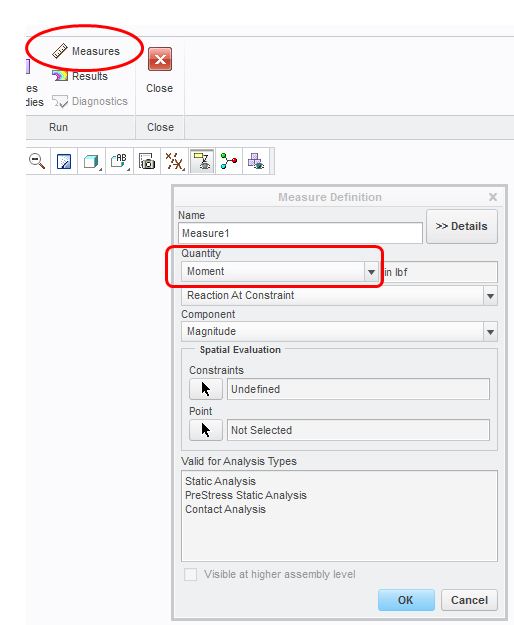Edit the Measure1 name field
Screen dimensions: 514x625
300,233
